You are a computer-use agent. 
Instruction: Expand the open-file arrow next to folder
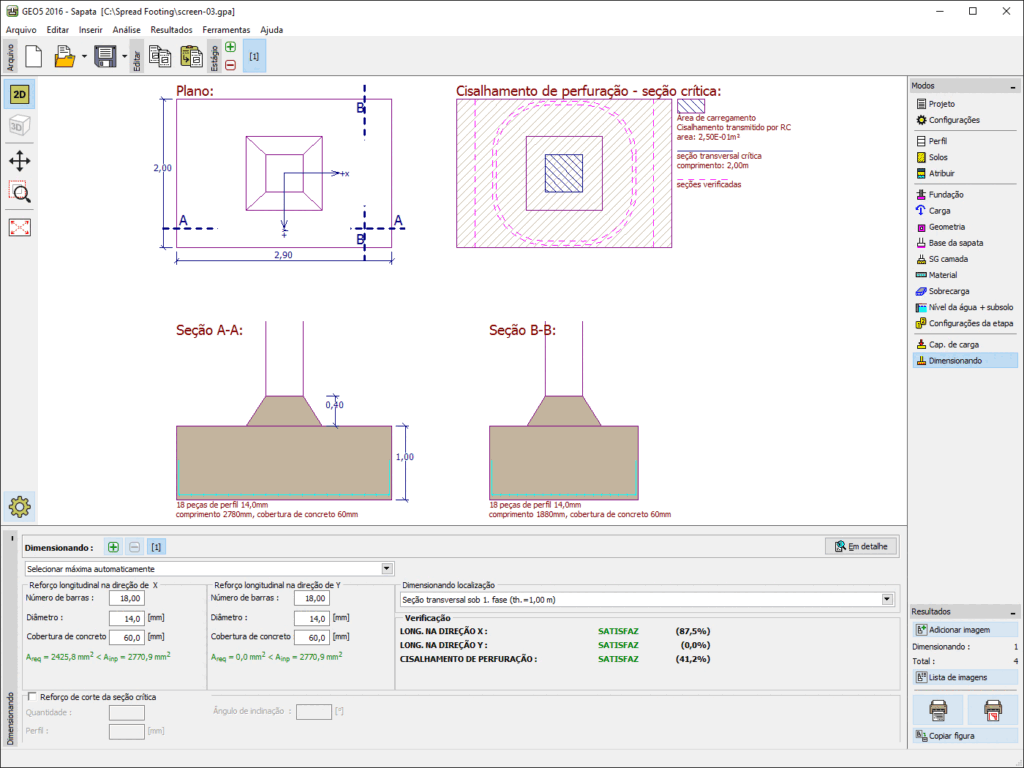click(x=84, y=57)
